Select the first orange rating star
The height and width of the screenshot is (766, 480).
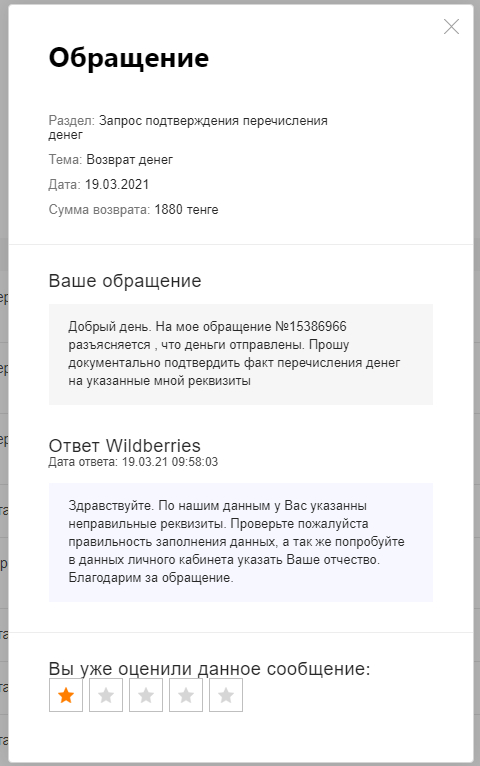click(66, 695)
